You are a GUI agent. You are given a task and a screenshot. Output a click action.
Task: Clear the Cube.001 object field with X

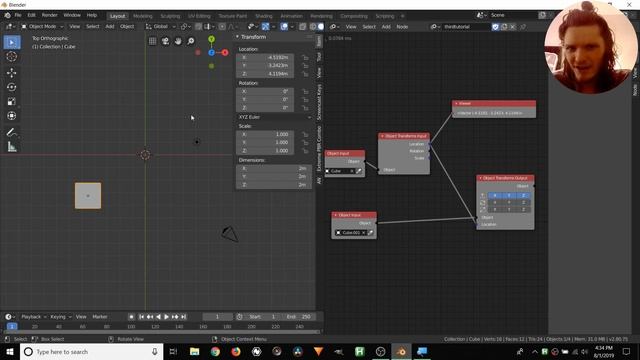click(363, 233)
